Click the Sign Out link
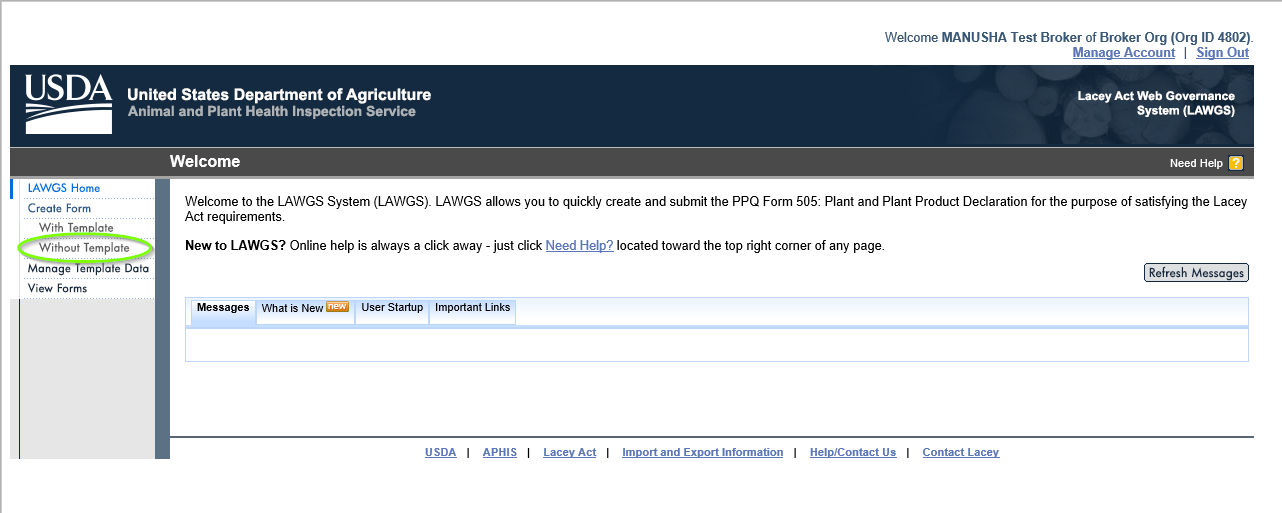The width and height of the screenshot is (1282, 513). (1223, 53)
